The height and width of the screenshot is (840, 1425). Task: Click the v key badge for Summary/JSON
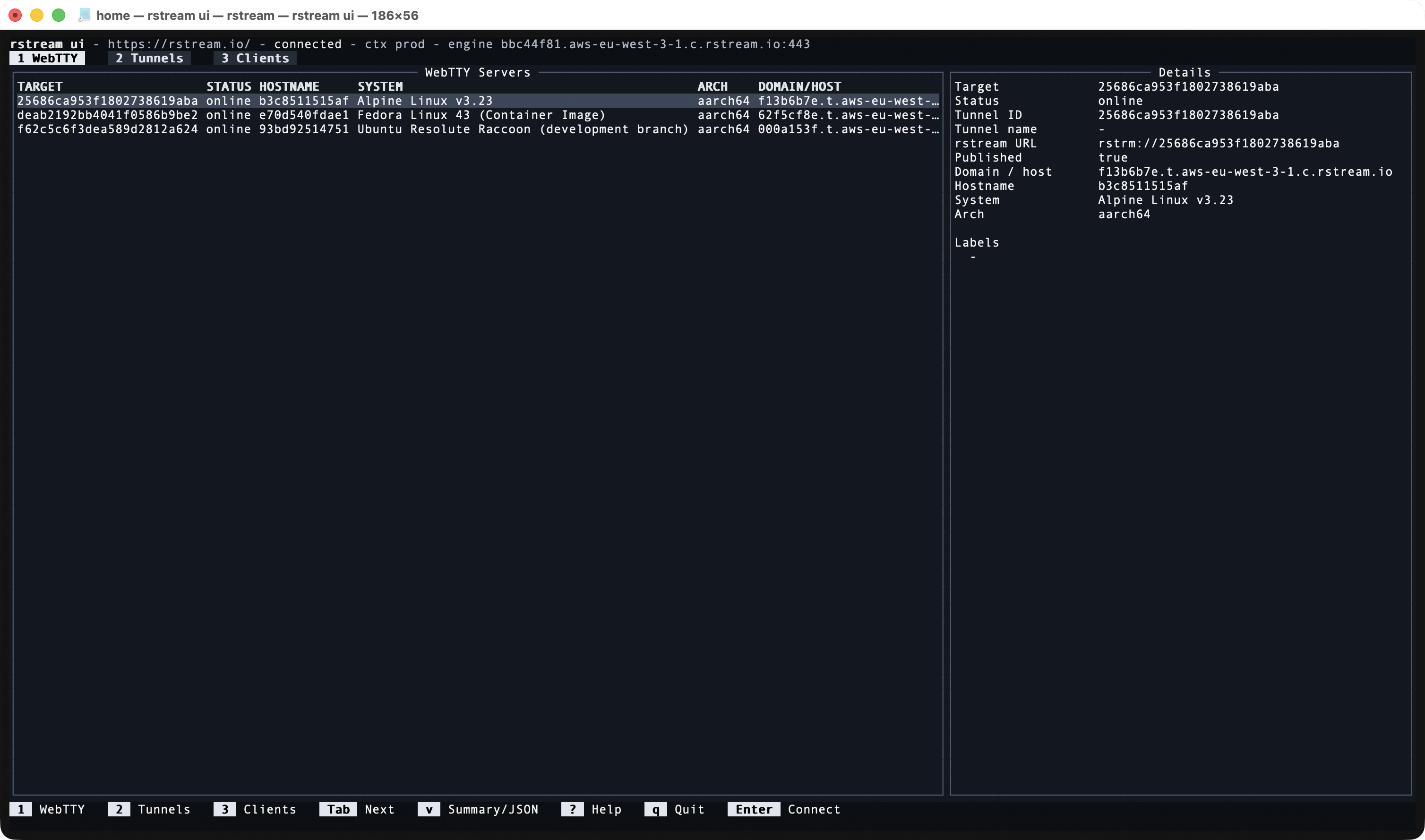click(429, 809)
